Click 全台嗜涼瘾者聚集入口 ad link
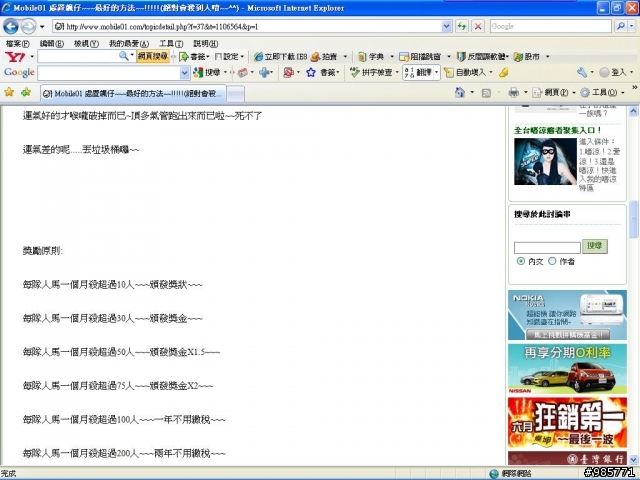The image size is (640, 480). [558, 130]
